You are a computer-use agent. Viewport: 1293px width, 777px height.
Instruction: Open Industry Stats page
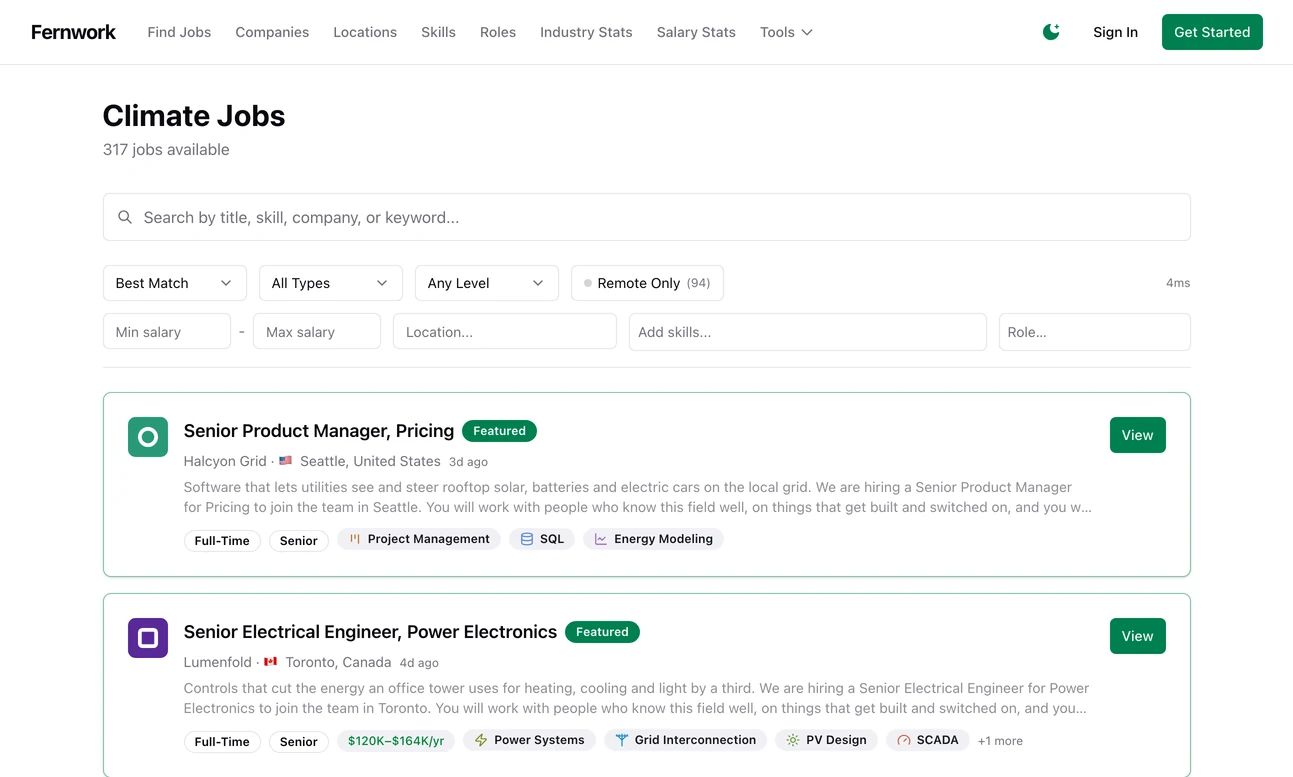(x=586, y=32)
